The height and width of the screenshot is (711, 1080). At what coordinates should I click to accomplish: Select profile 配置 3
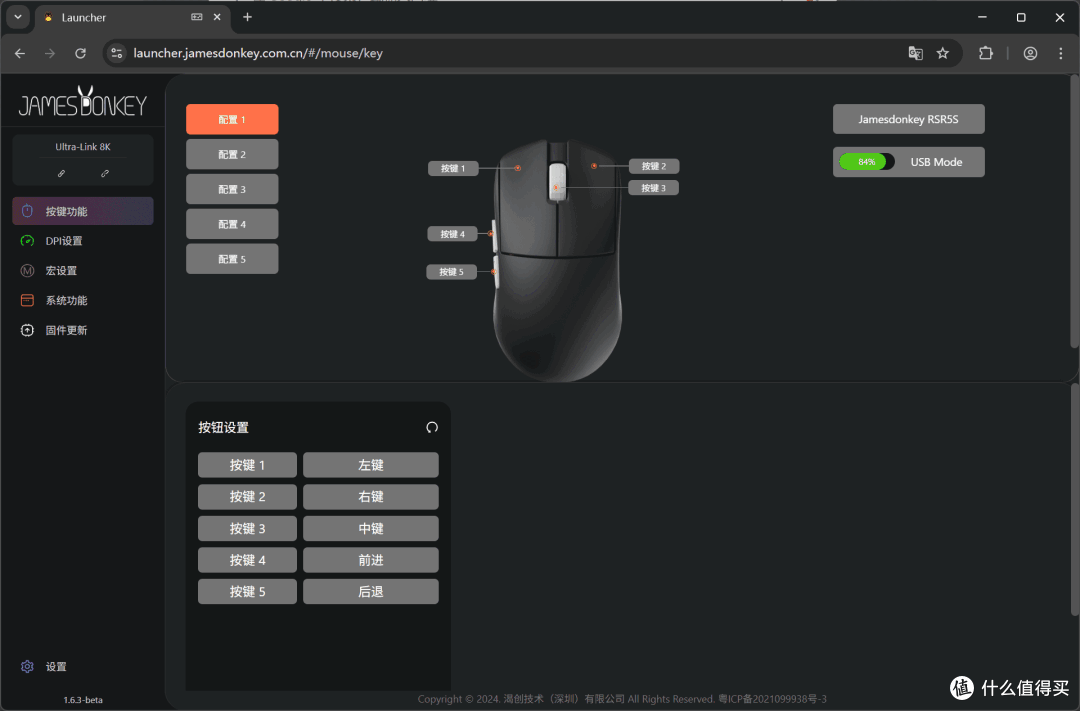pyautogui.click(x=232, y=189)
